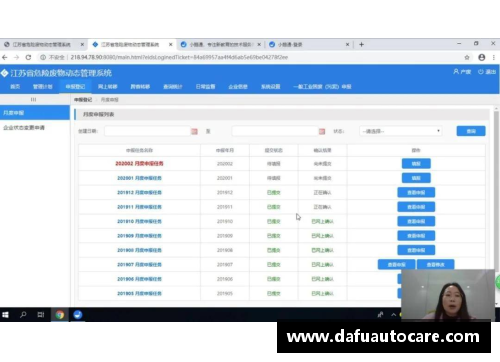Screen dimensions: 500x362
Task: Click the user account icon in header
Action: (x=456, y=72)
